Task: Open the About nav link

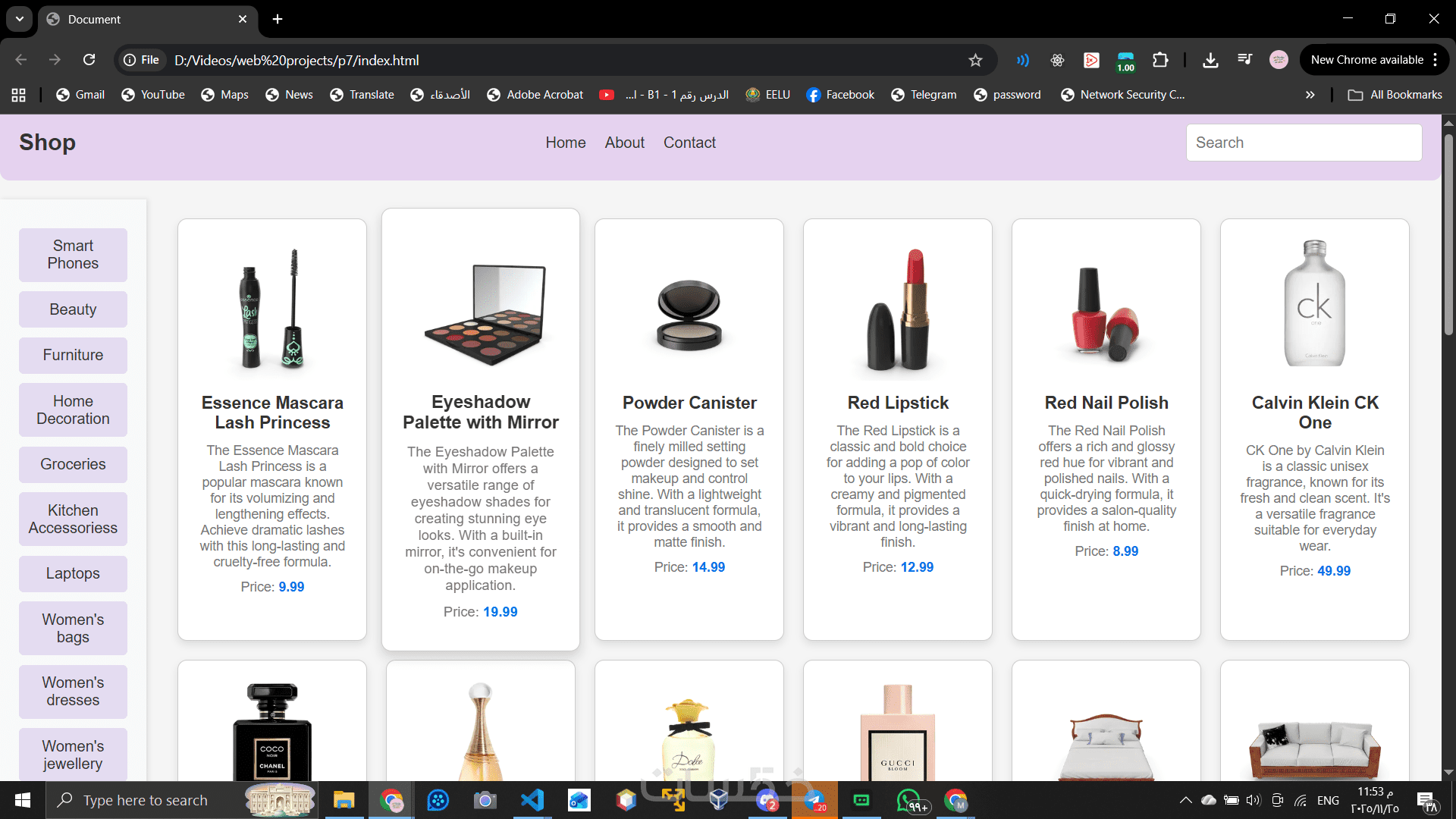Action: point(624,143)
